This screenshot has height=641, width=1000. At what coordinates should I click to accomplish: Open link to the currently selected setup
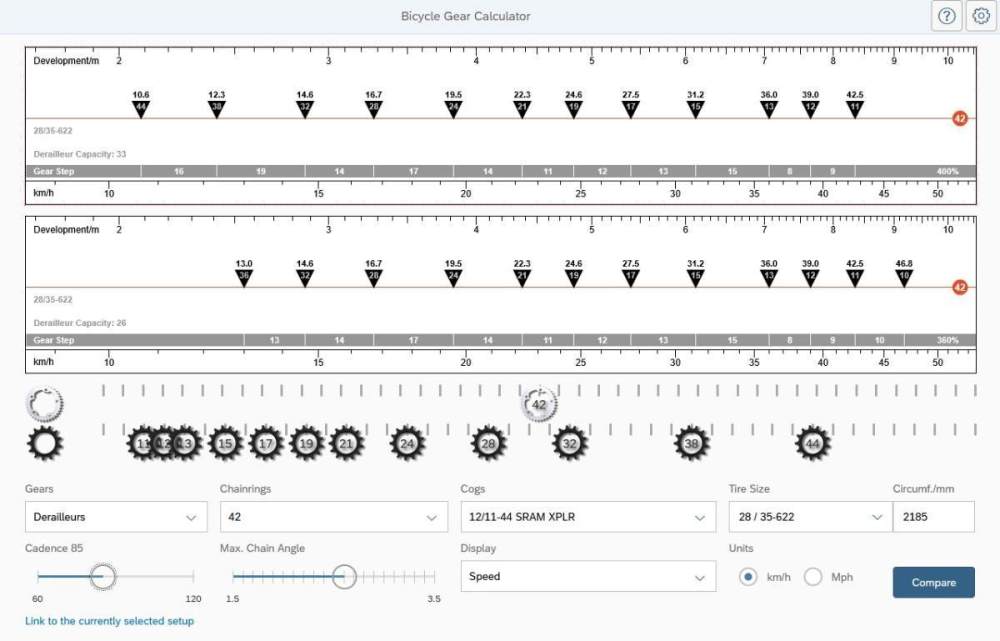[110, 621]
